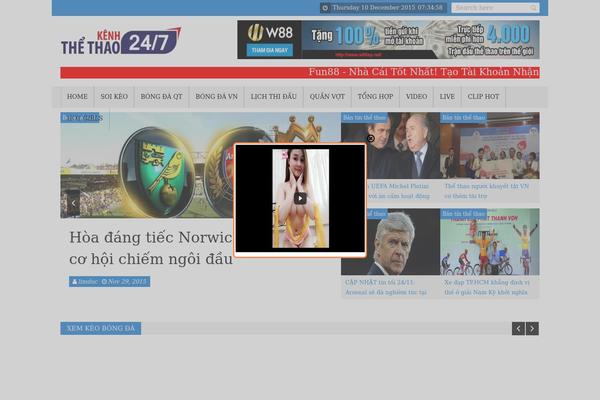The height and width of the screenshot is (400, 600).
Task: Click the category tag on the featured image
Action: (x=82, y=118)
